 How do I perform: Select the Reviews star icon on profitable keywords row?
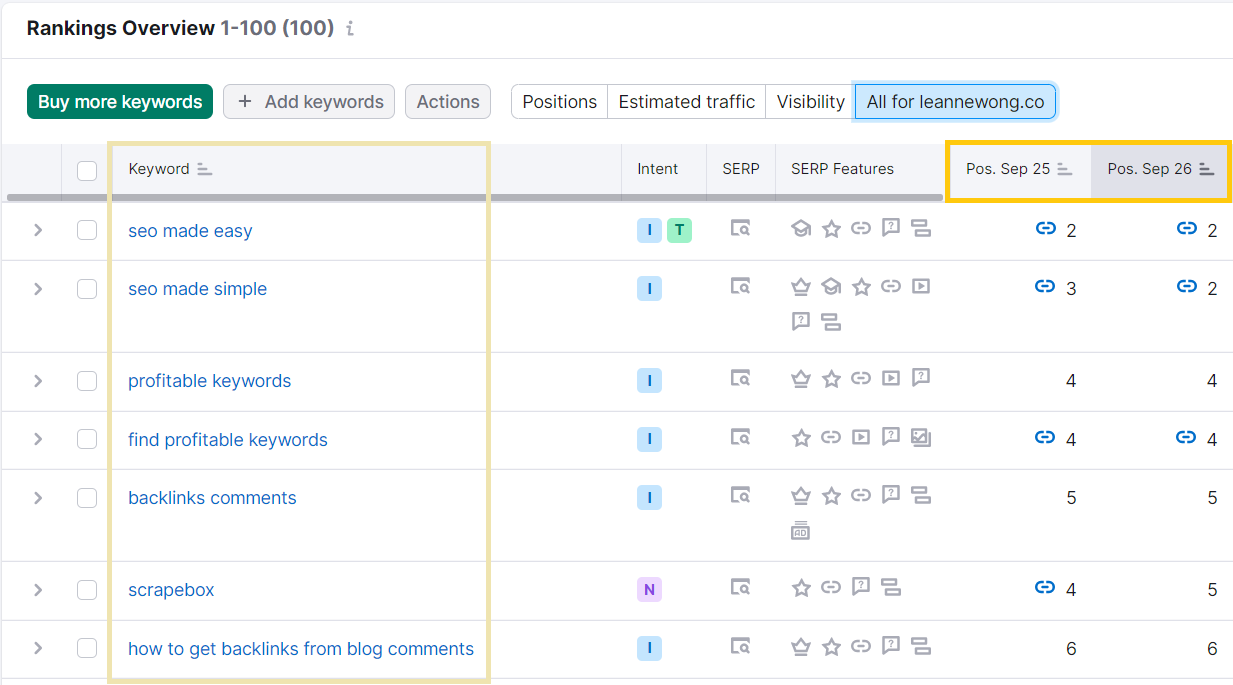point(831,380)
